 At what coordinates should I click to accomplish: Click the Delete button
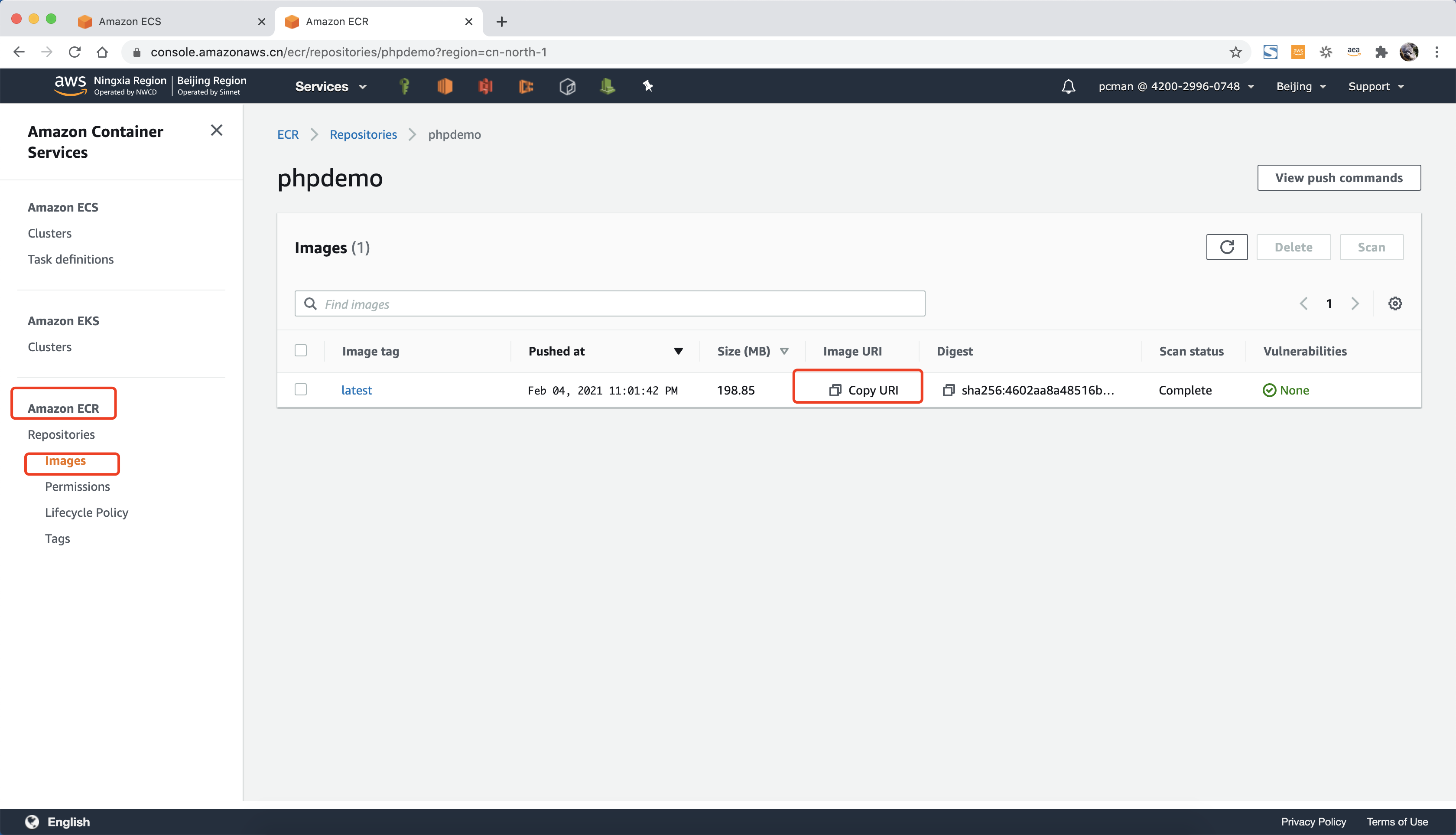click(x=1294, y=247)
